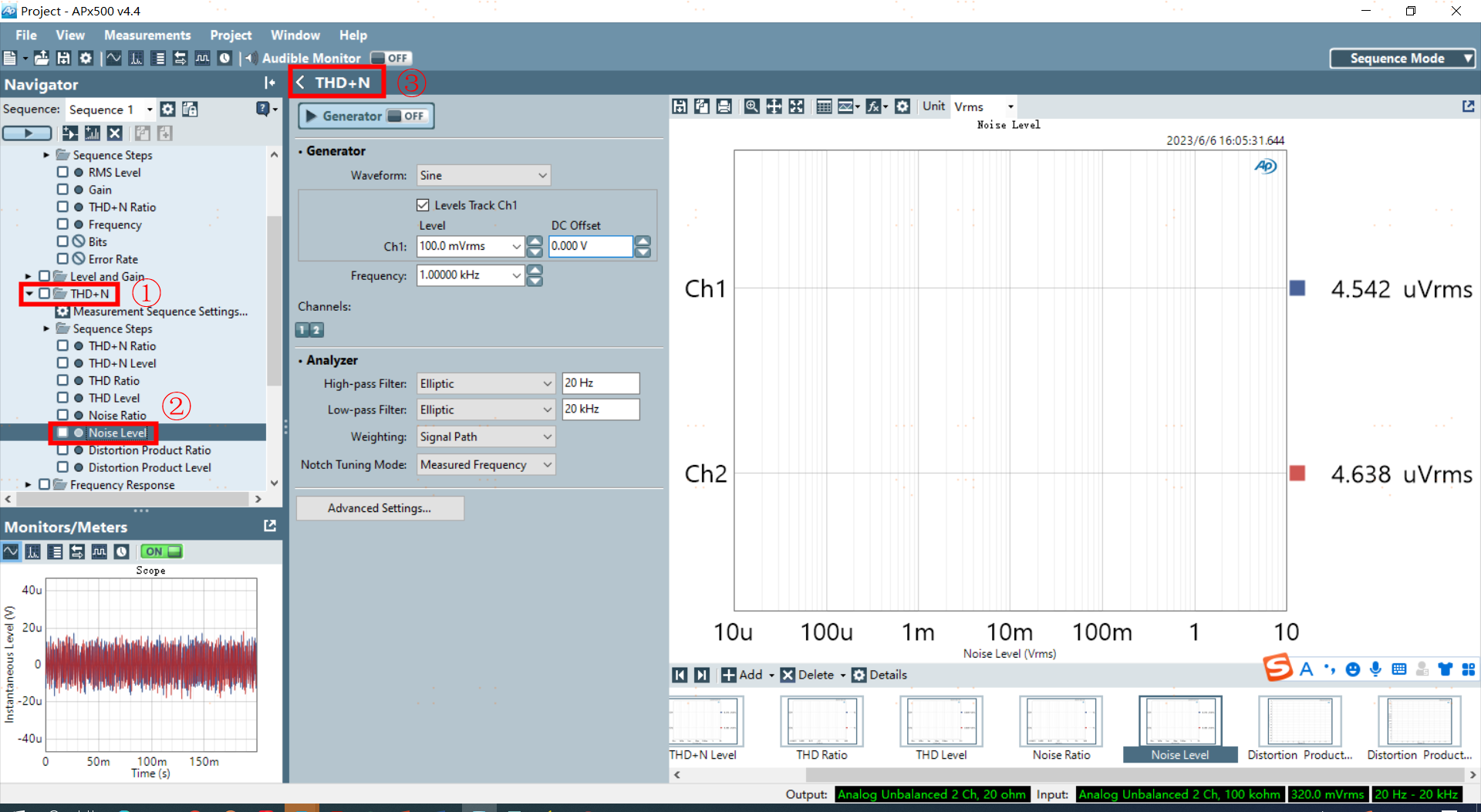1481x812 pixels.
Task: Open project settings gear in main toolbar
Action: [x=86, y=58]
